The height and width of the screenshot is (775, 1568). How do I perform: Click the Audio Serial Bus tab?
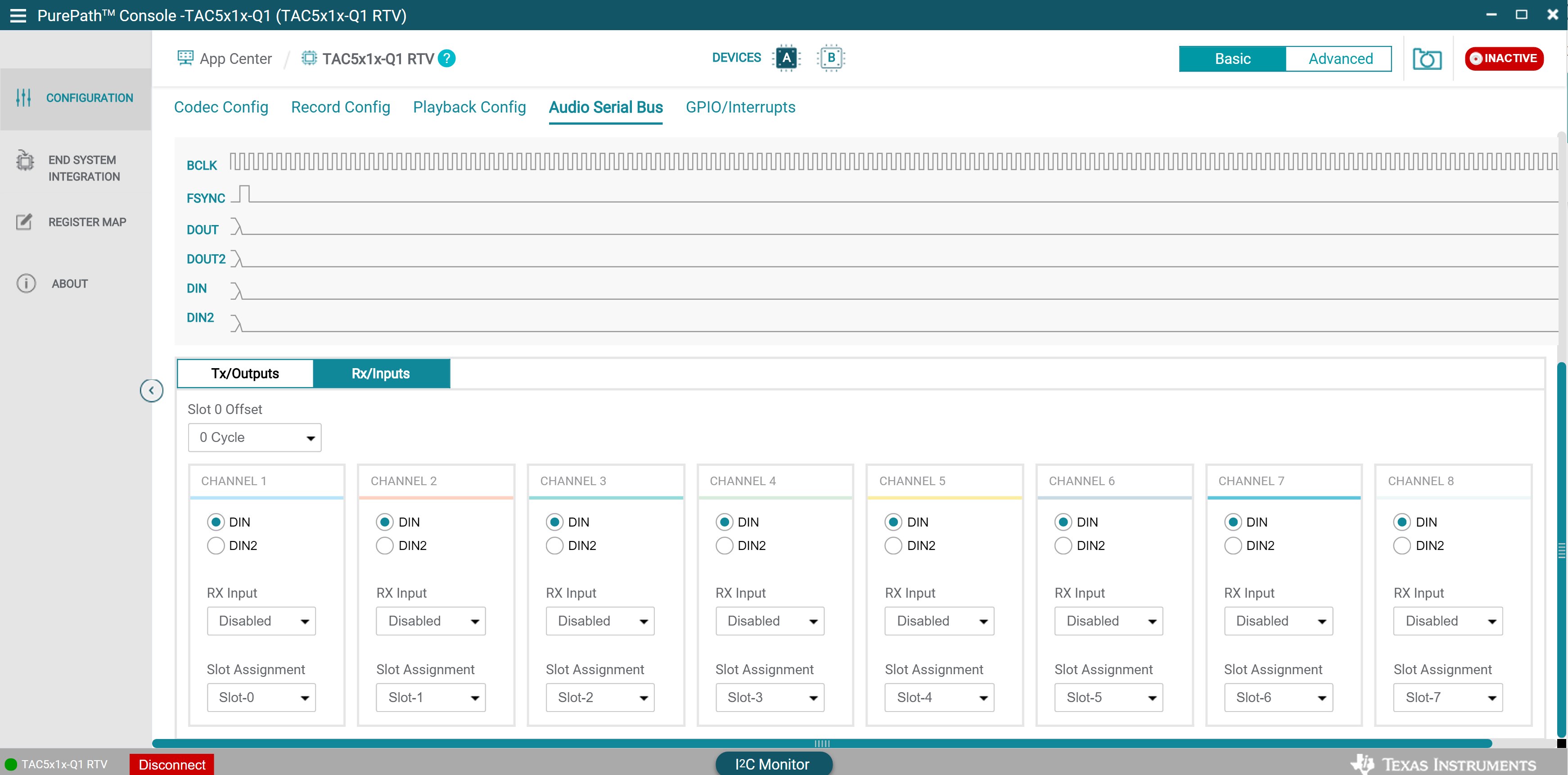click(x=606, y=107)
